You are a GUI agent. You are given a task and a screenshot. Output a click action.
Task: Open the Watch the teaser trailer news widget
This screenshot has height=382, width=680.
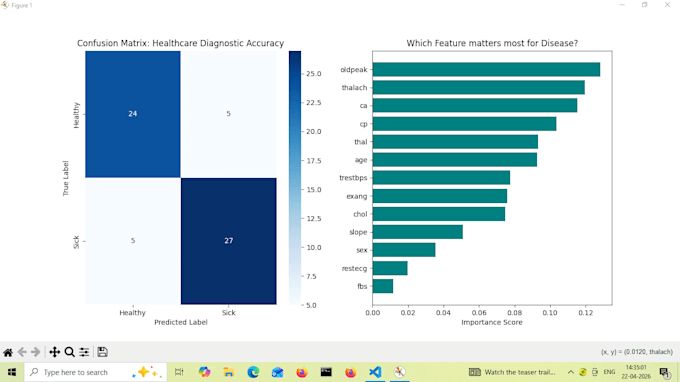(512, 372)
